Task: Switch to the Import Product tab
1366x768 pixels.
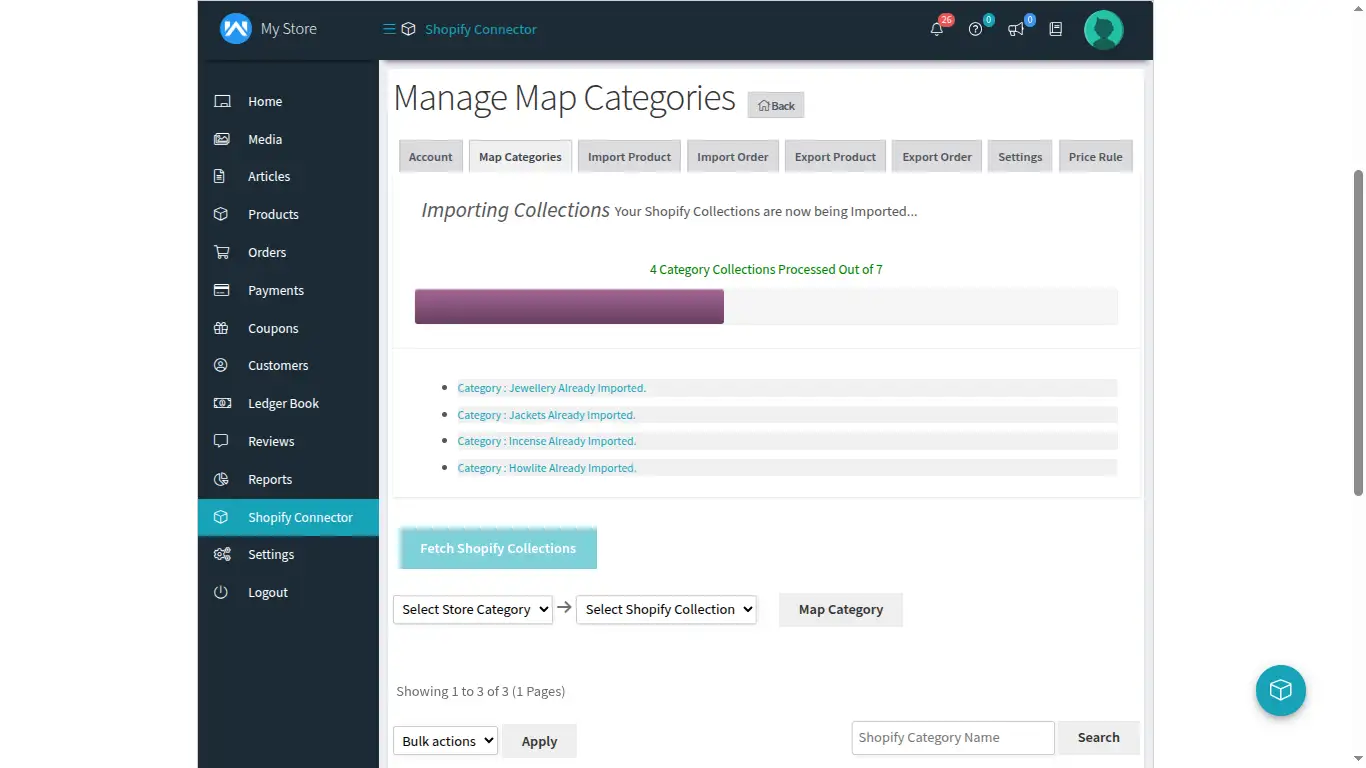Action: click(629, 157)
